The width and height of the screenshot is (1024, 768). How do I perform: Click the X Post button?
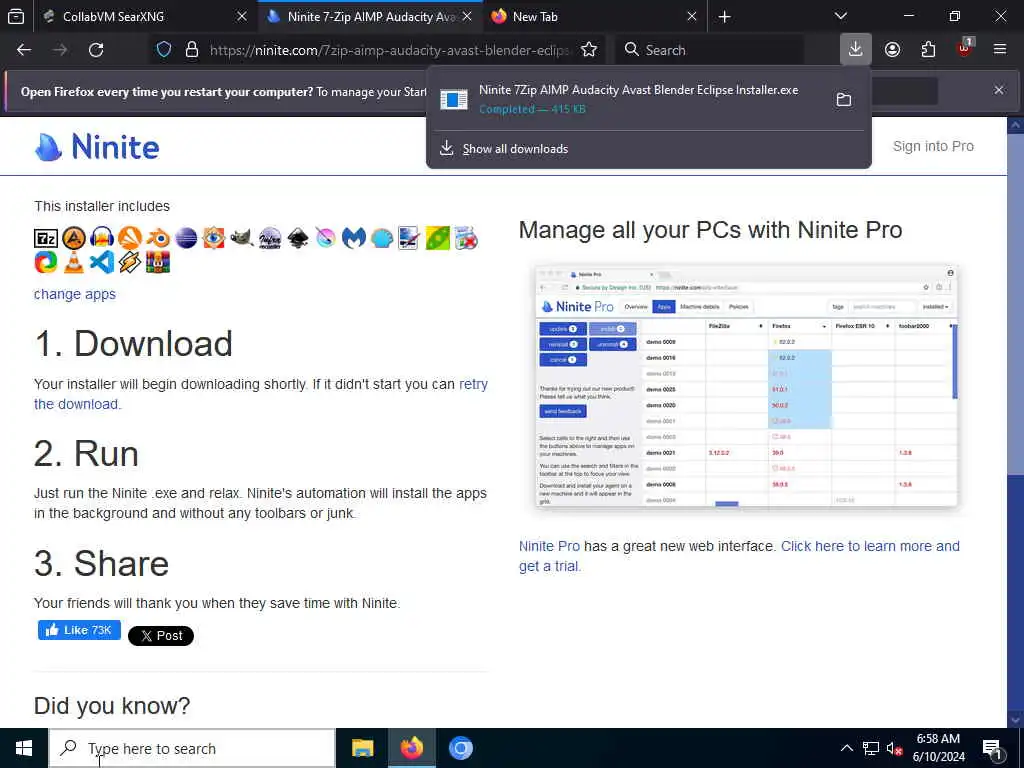tap(161, 635)
